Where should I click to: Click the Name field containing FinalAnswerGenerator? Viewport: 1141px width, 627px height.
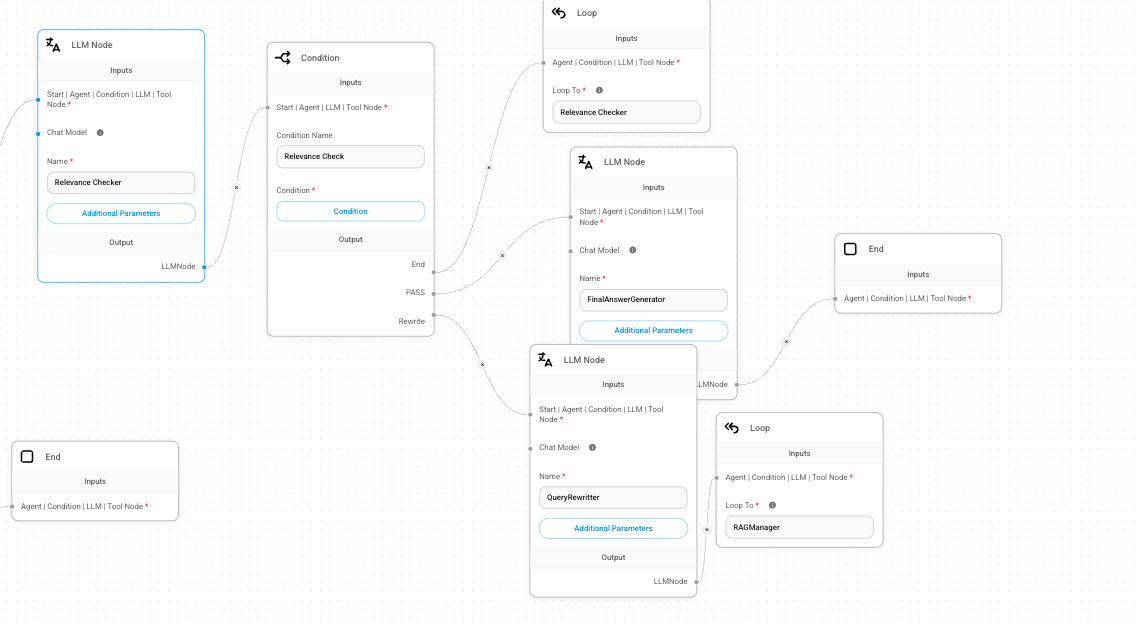pyautogui.click(x=653, y=300)
